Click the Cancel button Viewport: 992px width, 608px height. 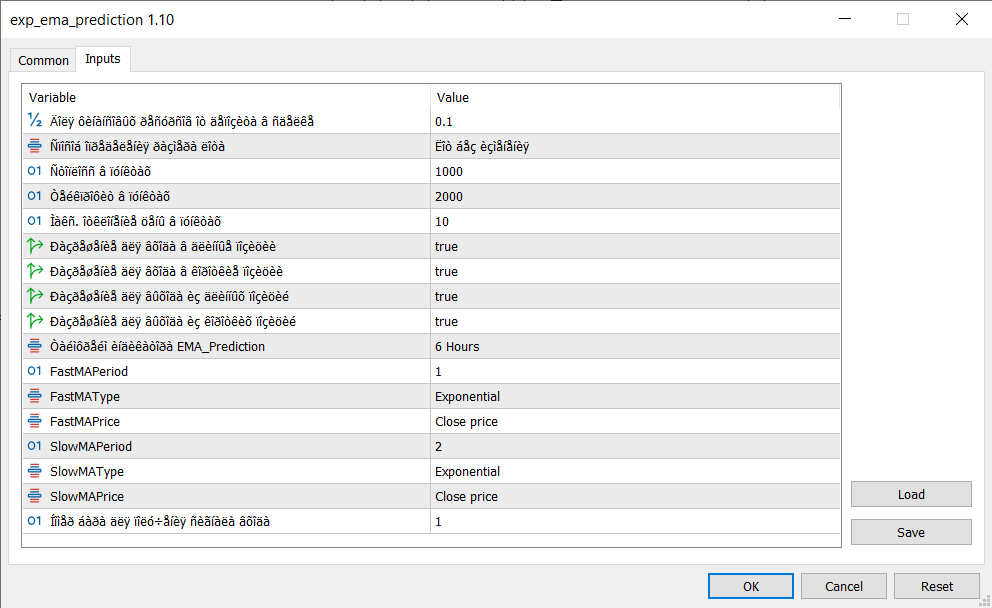pyautogui.click(x=843, y=586)
